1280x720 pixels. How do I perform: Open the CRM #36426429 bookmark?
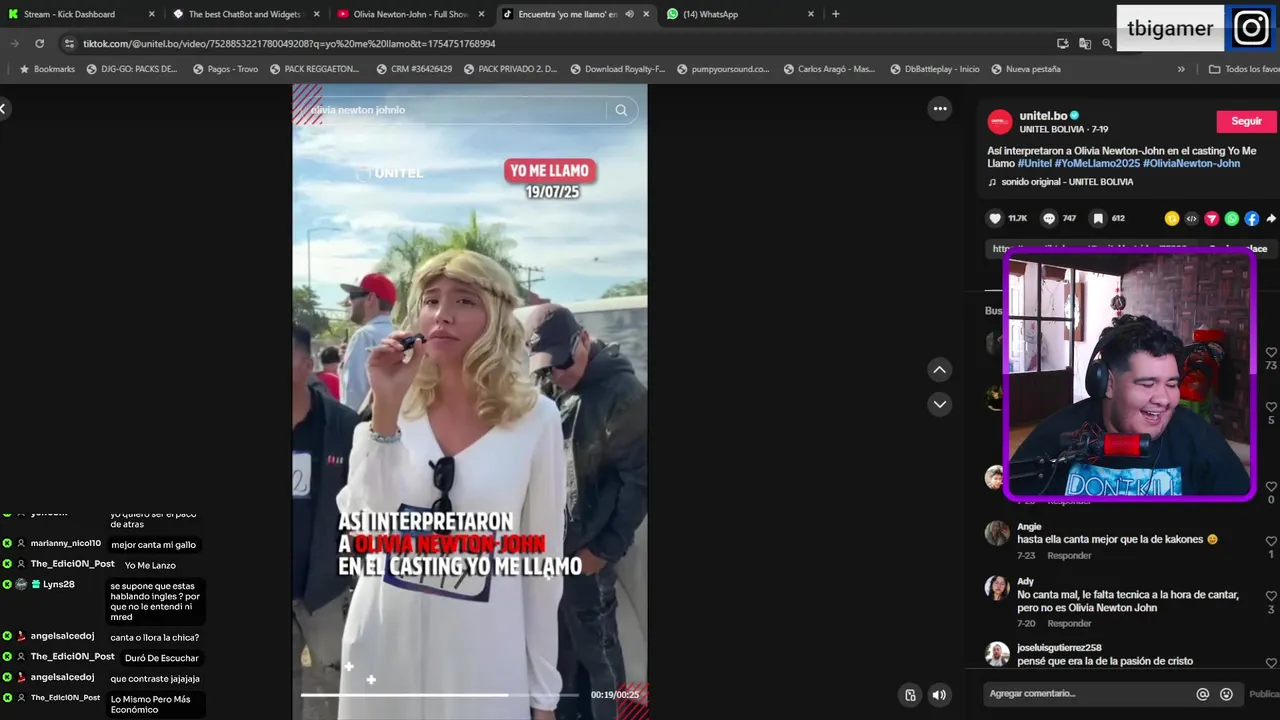pyautogui.click(x=414, y=69)
